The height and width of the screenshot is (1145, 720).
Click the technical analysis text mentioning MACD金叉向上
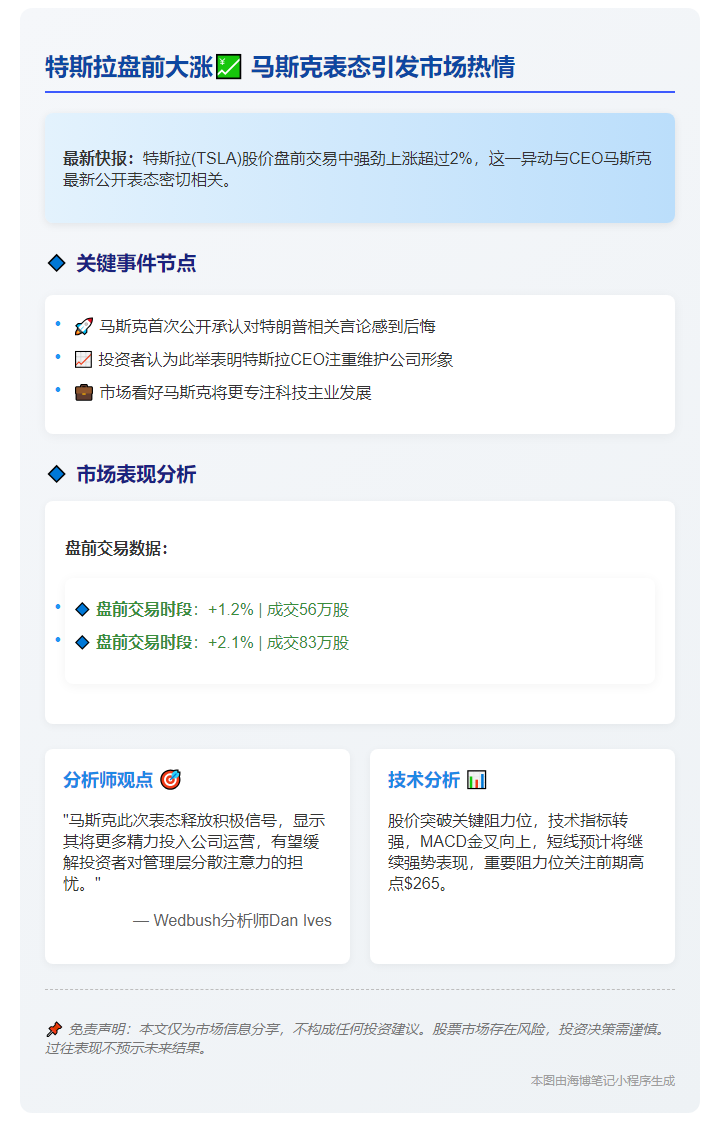pyautogui.click(x=516, y=851)
